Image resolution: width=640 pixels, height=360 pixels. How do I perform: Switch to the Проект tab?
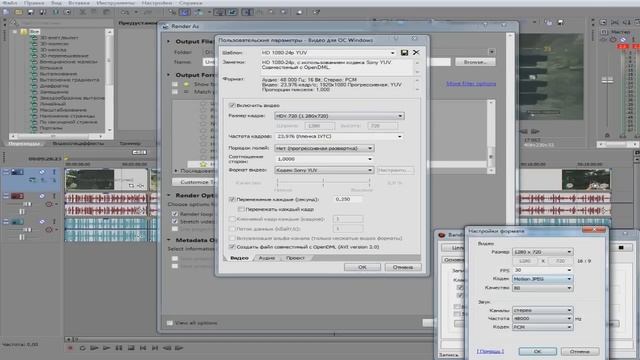pos(295,258)
